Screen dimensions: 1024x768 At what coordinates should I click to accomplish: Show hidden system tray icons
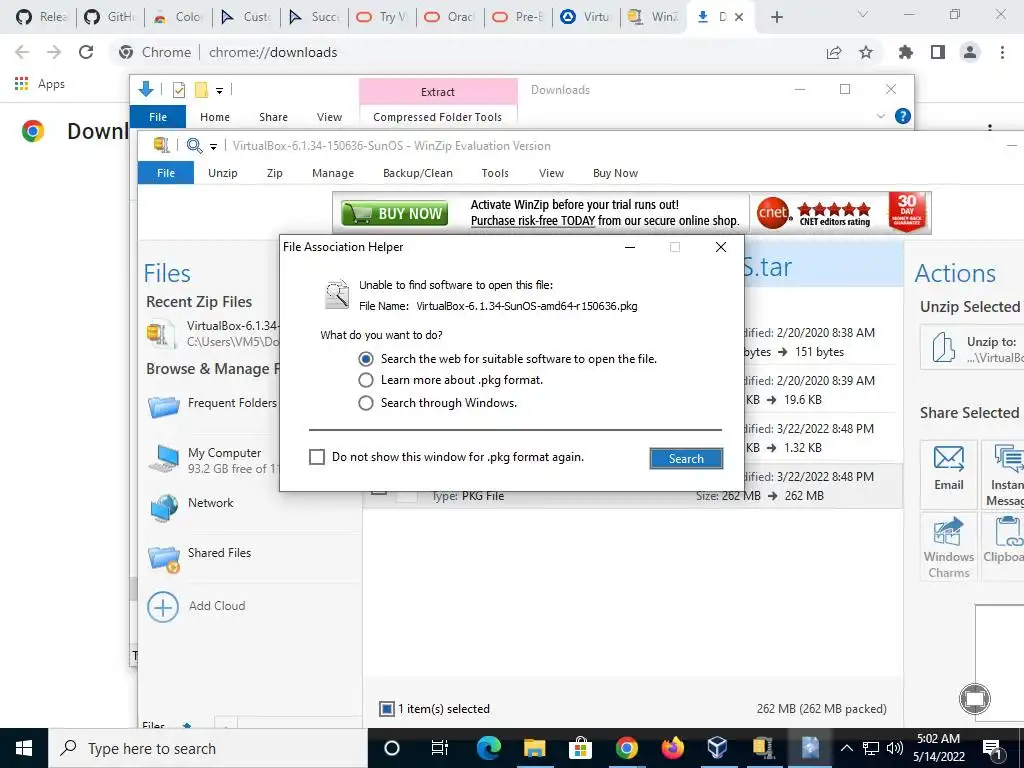point(846,748)
